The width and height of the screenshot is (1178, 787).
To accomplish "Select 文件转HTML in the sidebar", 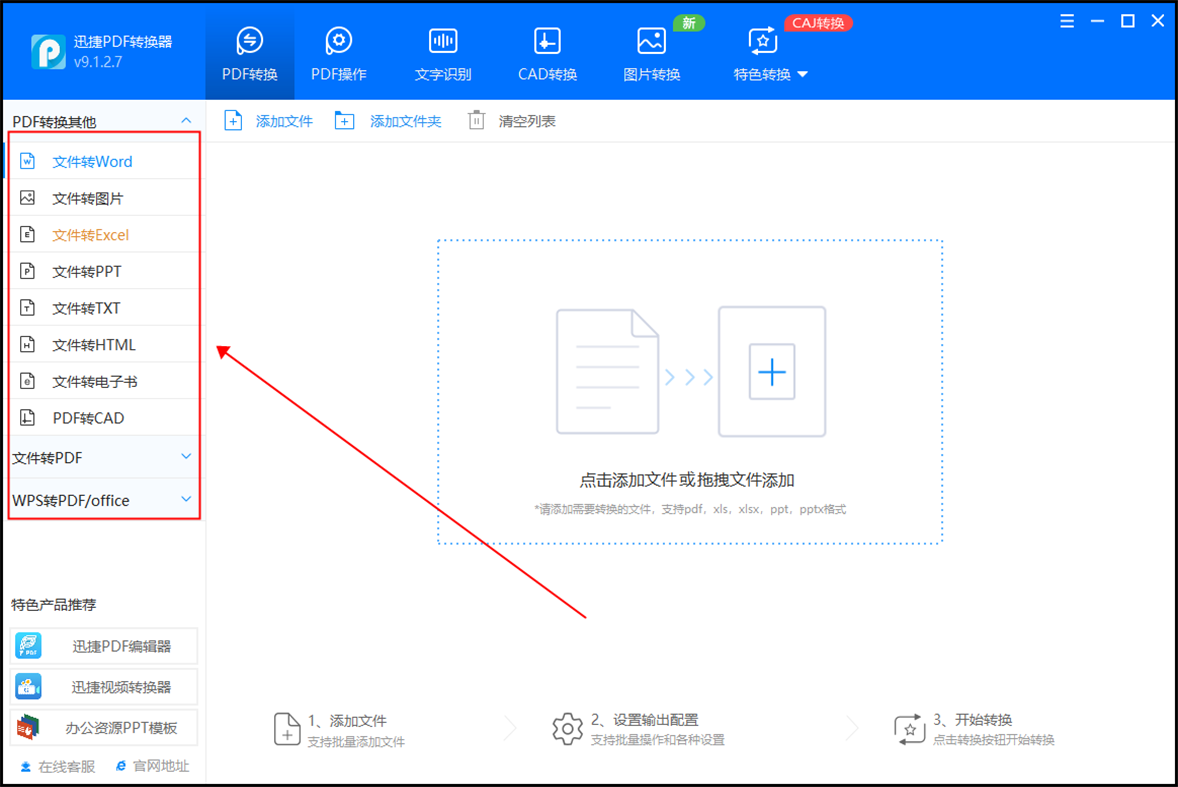I will point(105,345).
